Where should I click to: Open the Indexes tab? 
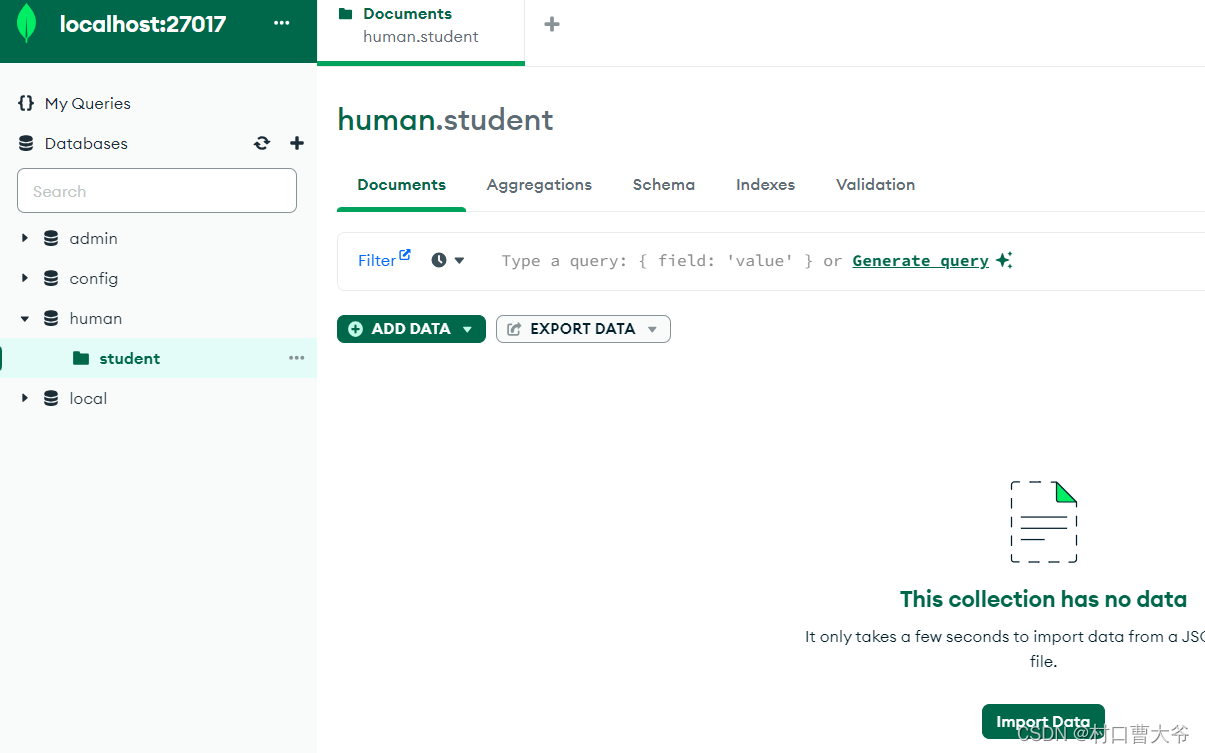click(764, 184)
